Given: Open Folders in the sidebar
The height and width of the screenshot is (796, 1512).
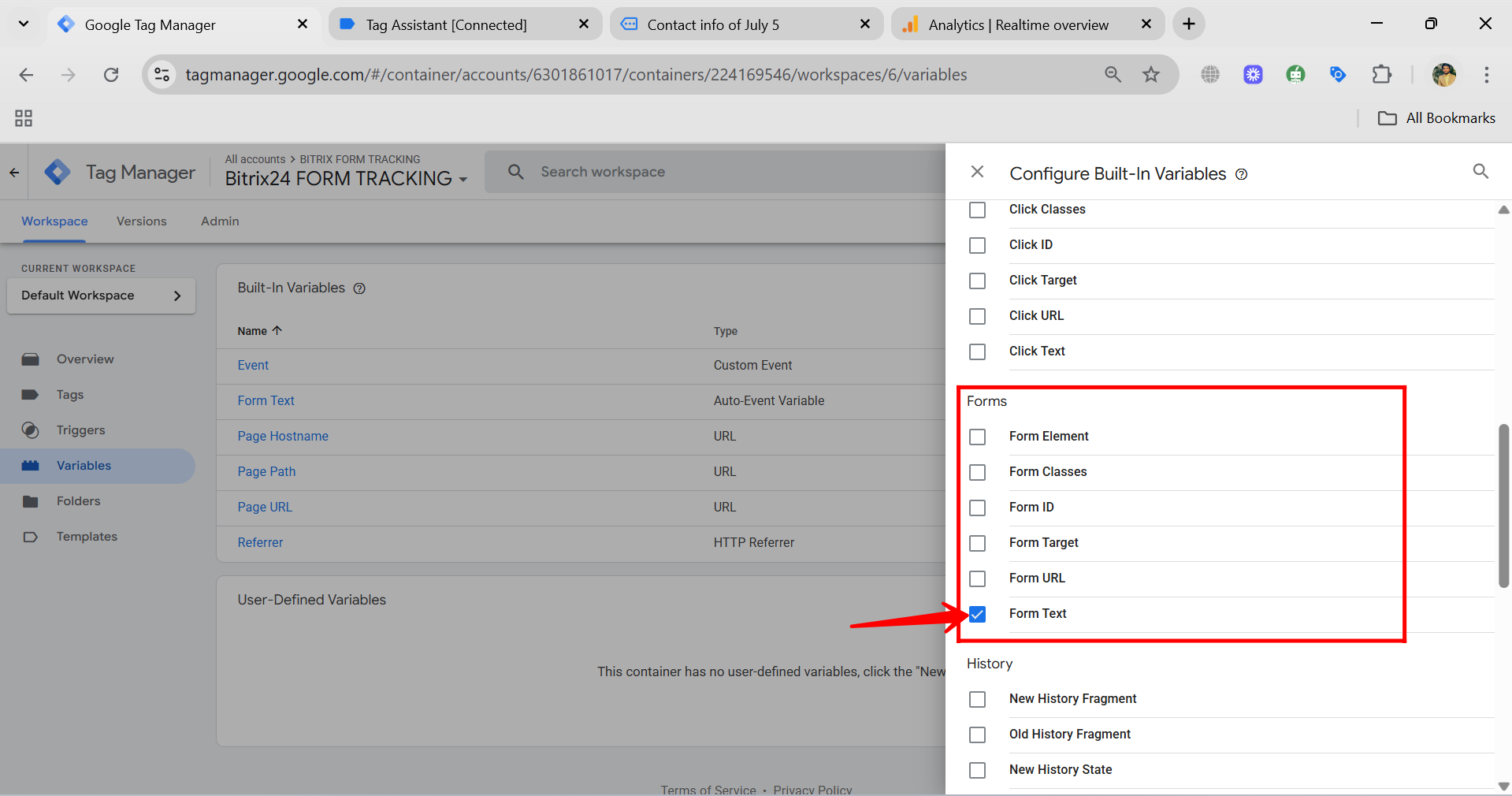Looking at the screenshot, I should 78,500.
